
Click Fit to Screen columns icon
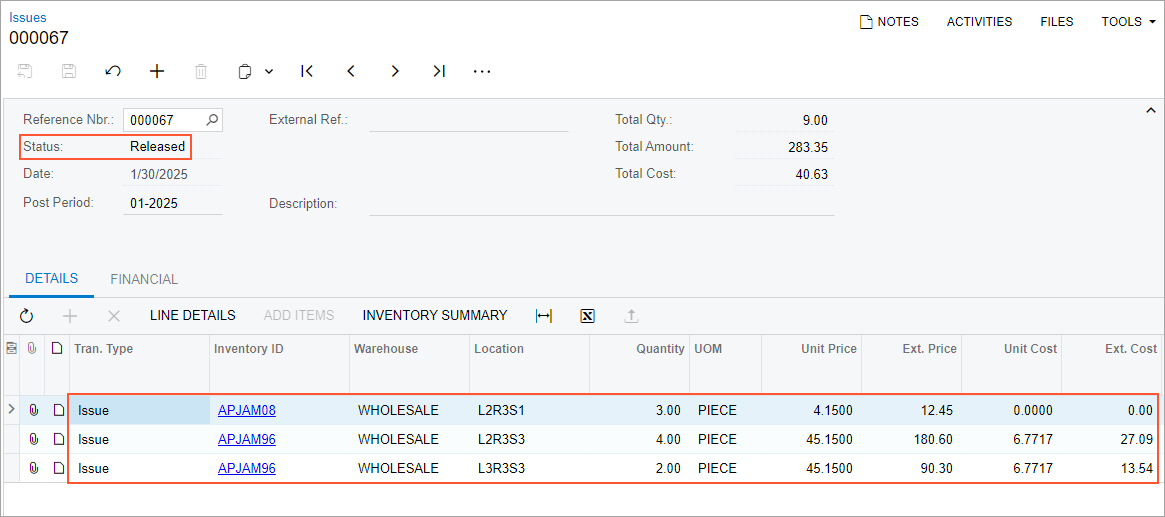(x=544, y=316)
